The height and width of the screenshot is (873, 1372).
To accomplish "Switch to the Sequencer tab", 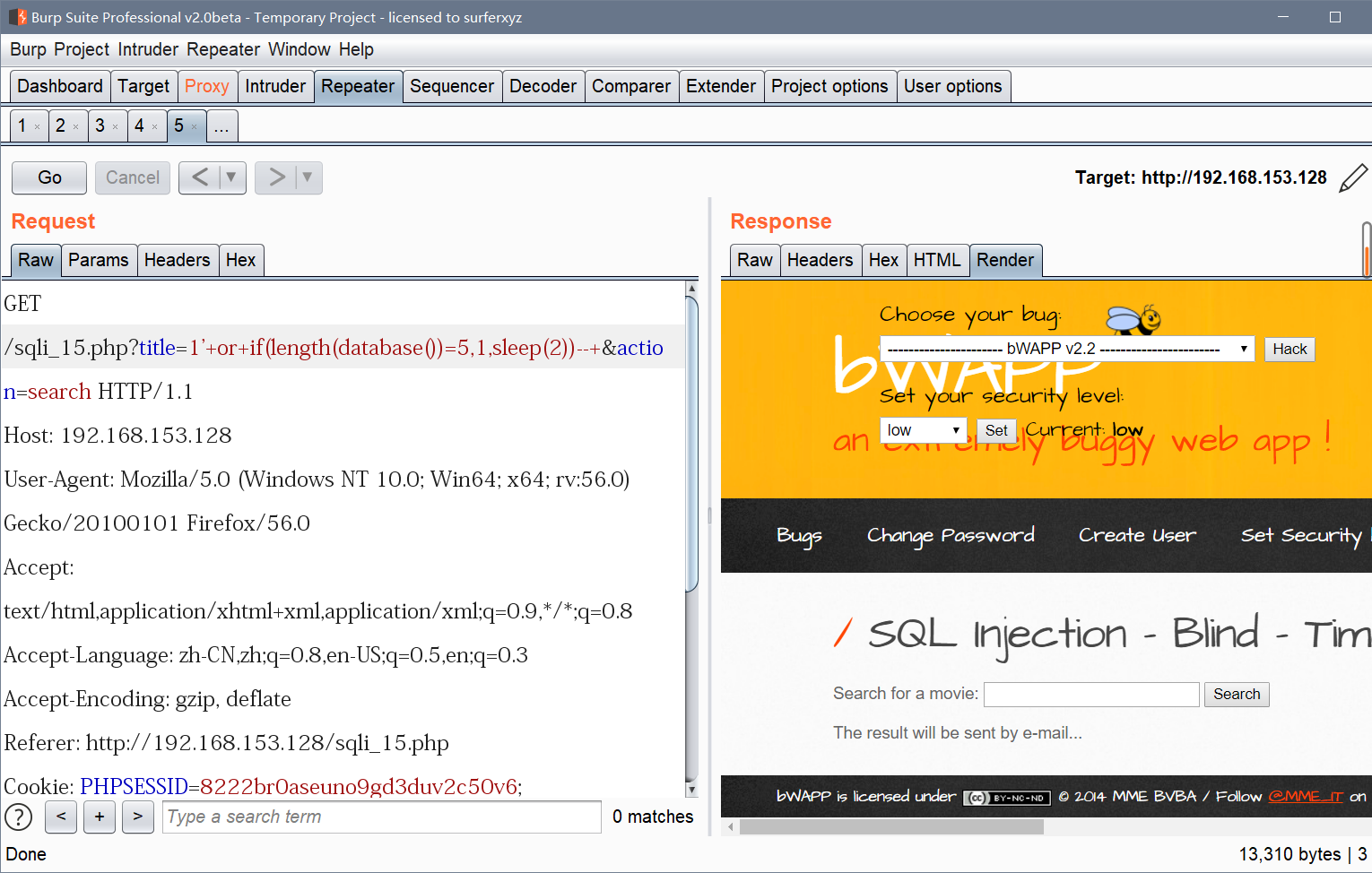I will tap(452, 86).
